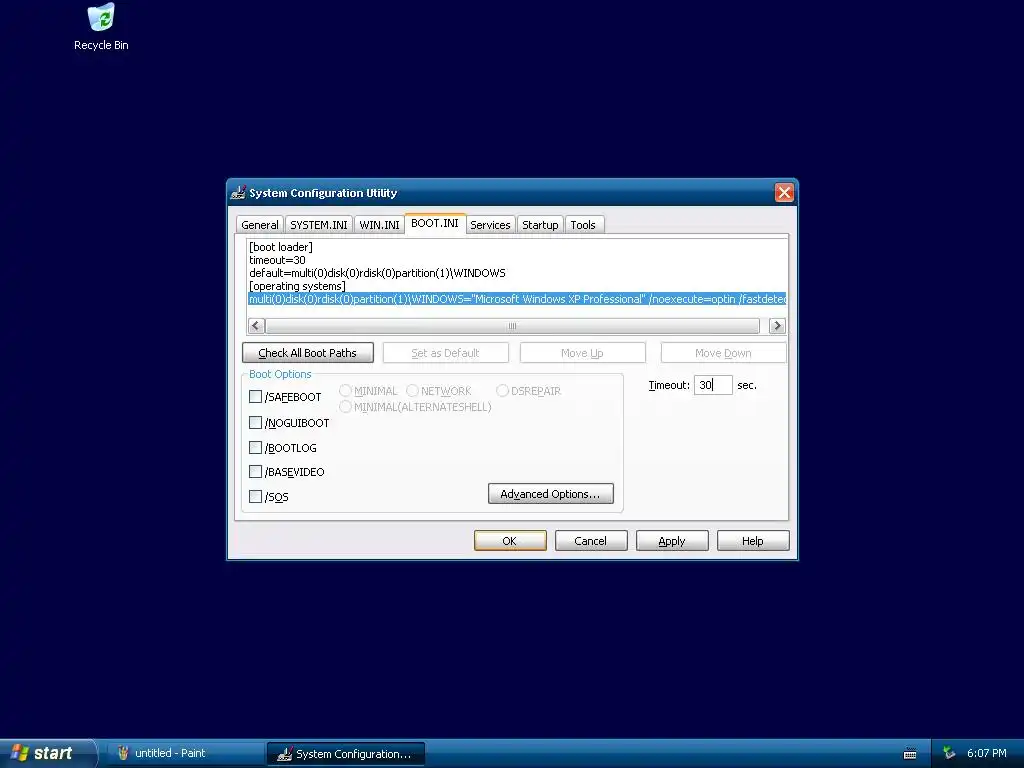Select the MINIMAL radio button
Screen dimensions: 1024x768
click(x=345, y=391)
